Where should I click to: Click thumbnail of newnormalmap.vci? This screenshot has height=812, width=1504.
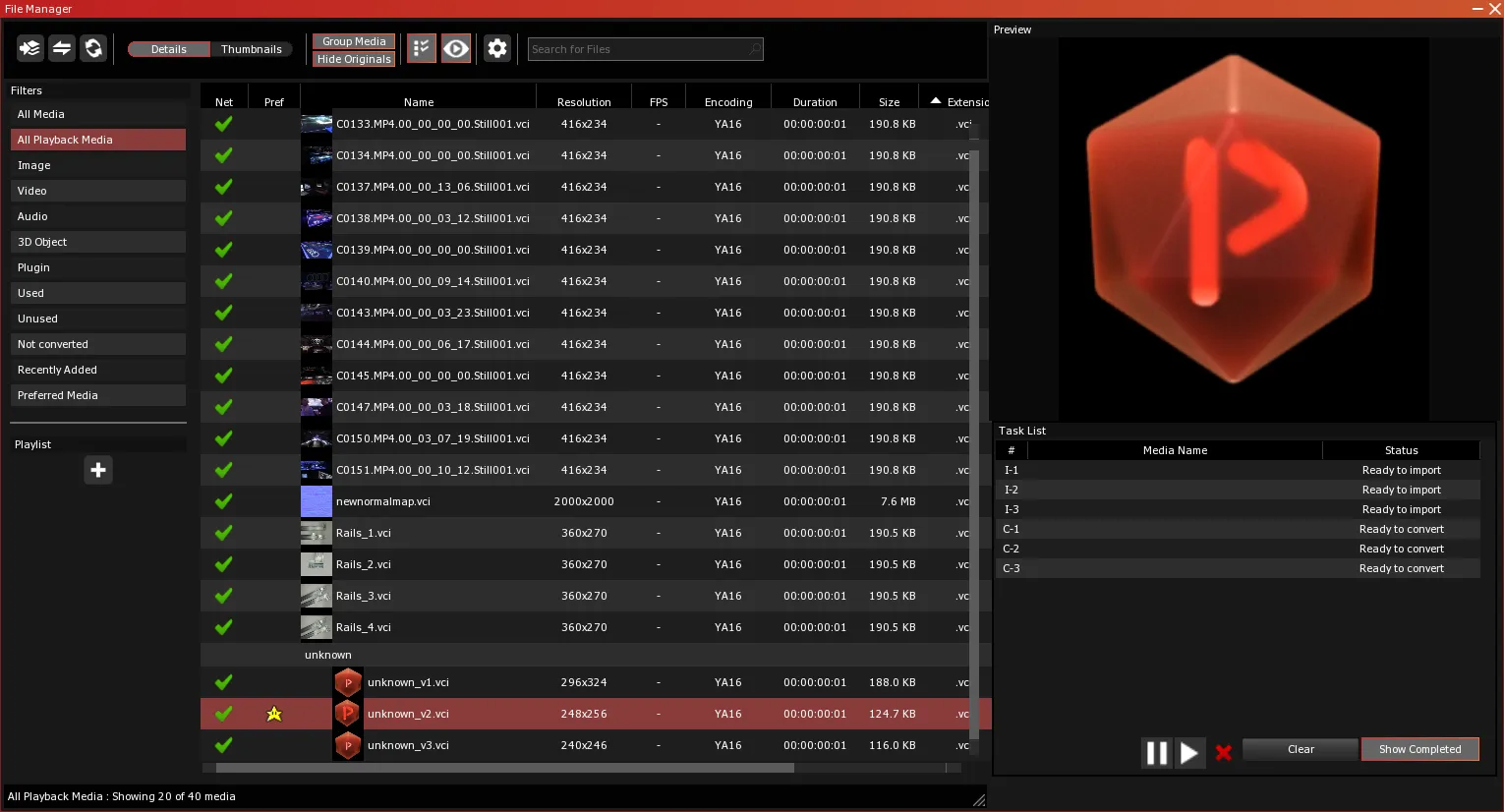[x=317, y=501]
